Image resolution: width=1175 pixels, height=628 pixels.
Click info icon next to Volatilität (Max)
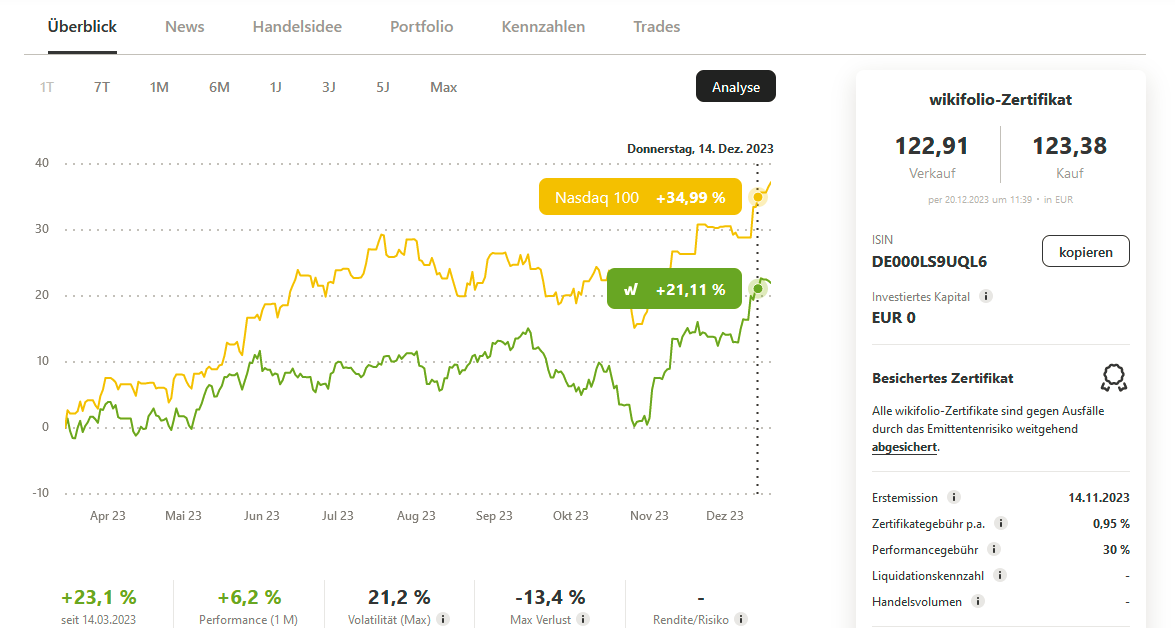coord(443,619)
